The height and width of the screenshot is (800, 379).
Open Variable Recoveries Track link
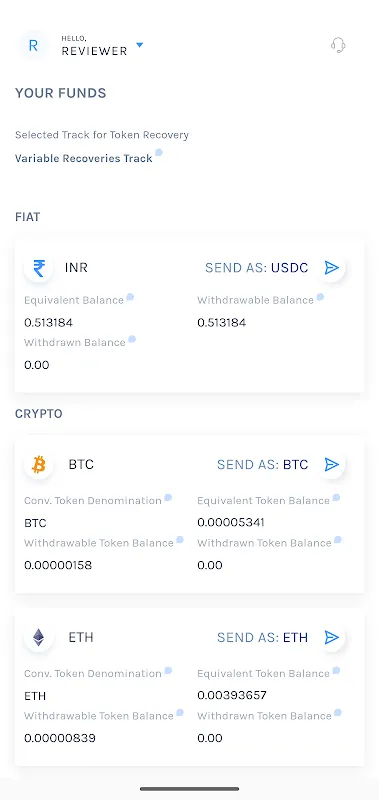click(84, 158)
